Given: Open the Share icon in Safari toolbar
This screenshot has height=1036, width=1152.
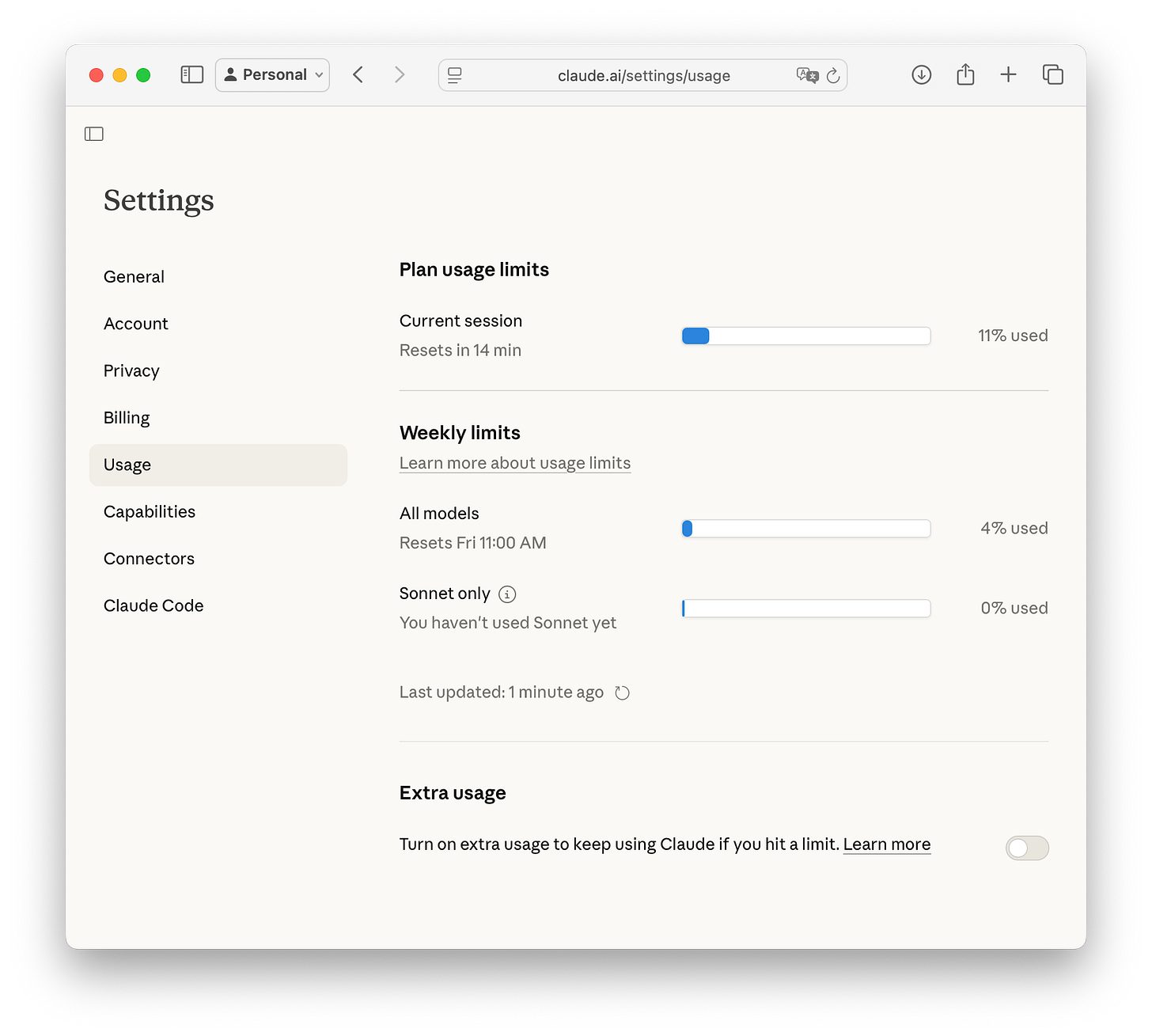Looking at the screenshot, I should [x=965, y=74].
